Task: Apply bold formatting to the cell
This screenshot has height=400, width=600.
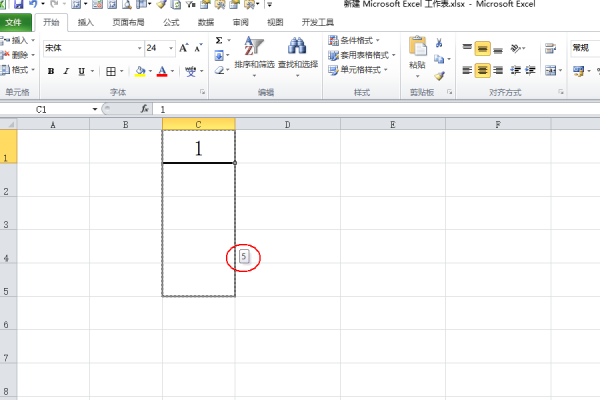Action: click(x=51, y=71)
